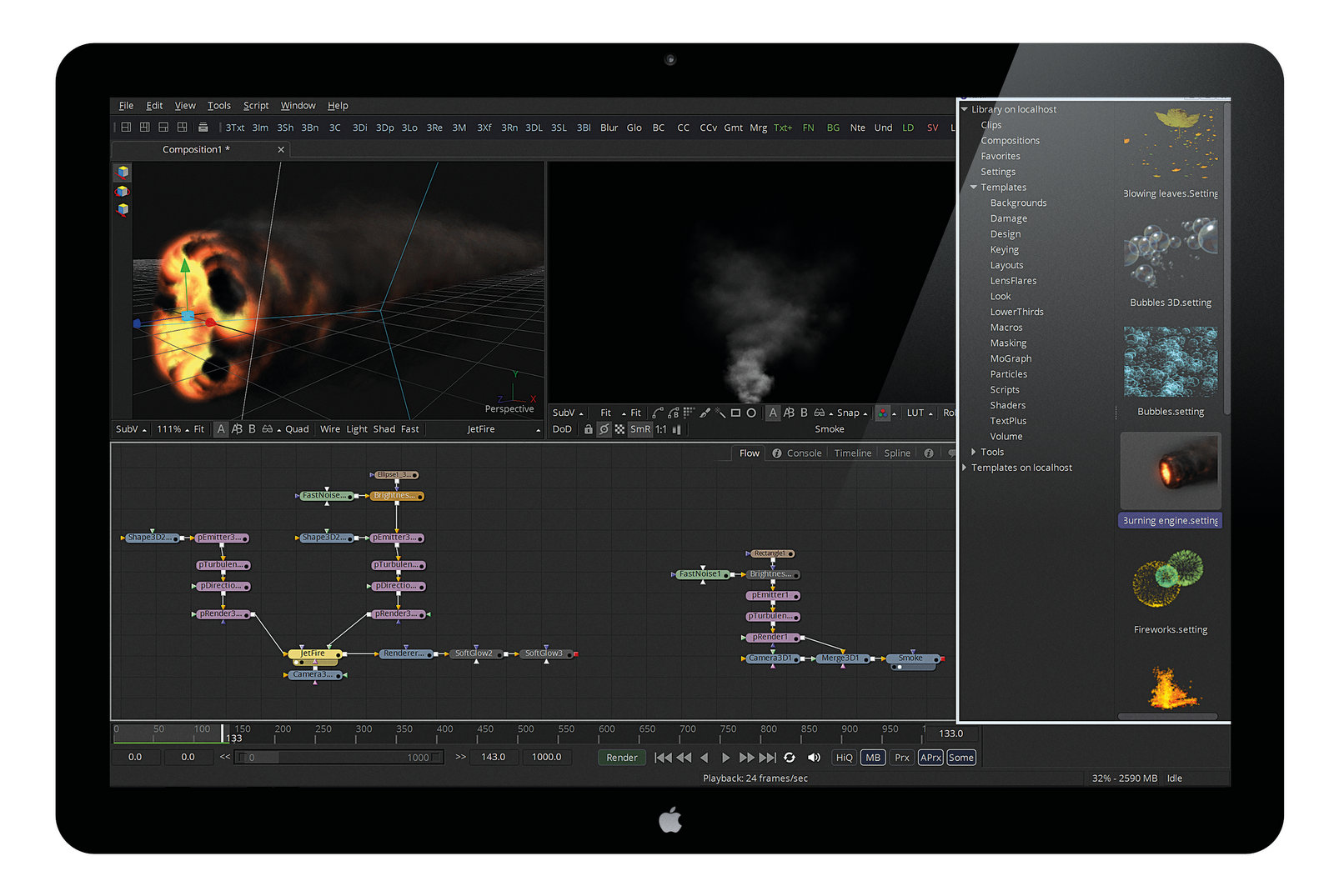Viewport: 1334px width, 896px height.
Task: Open the LUT dropdown arrow
Action: coord(930,413)
